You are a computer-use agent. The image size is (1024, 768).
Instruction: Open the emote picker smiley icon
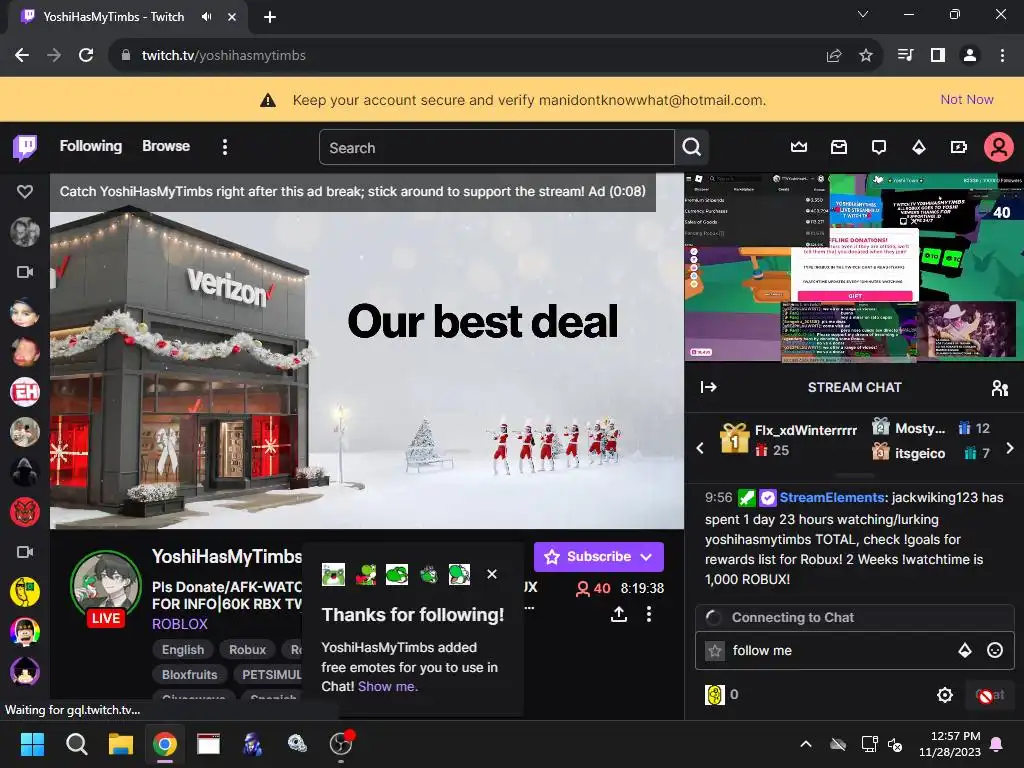[x=995, y=650]
